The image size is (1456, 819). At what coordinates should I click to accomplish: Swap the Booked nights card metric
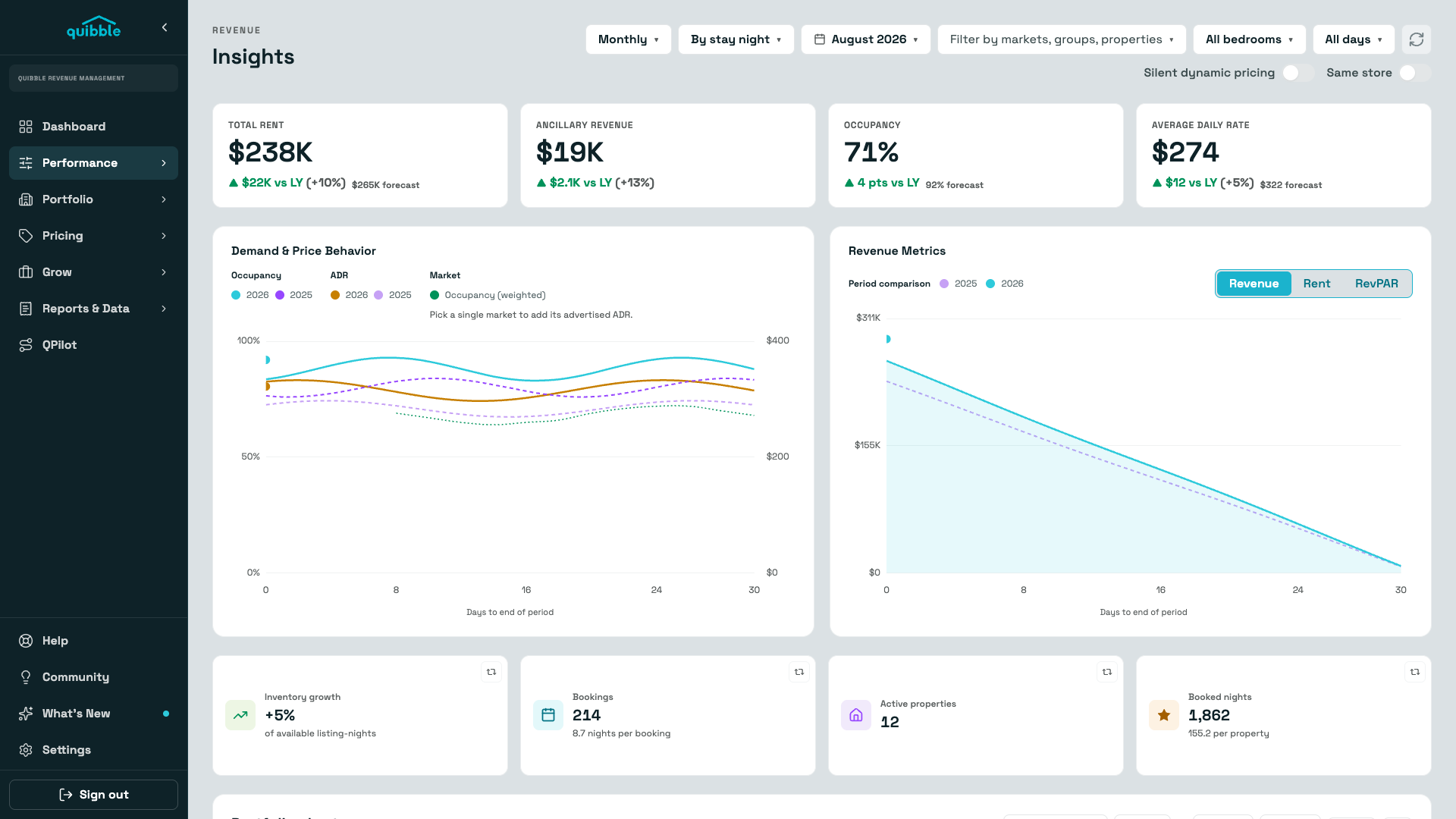(1415, 672)
